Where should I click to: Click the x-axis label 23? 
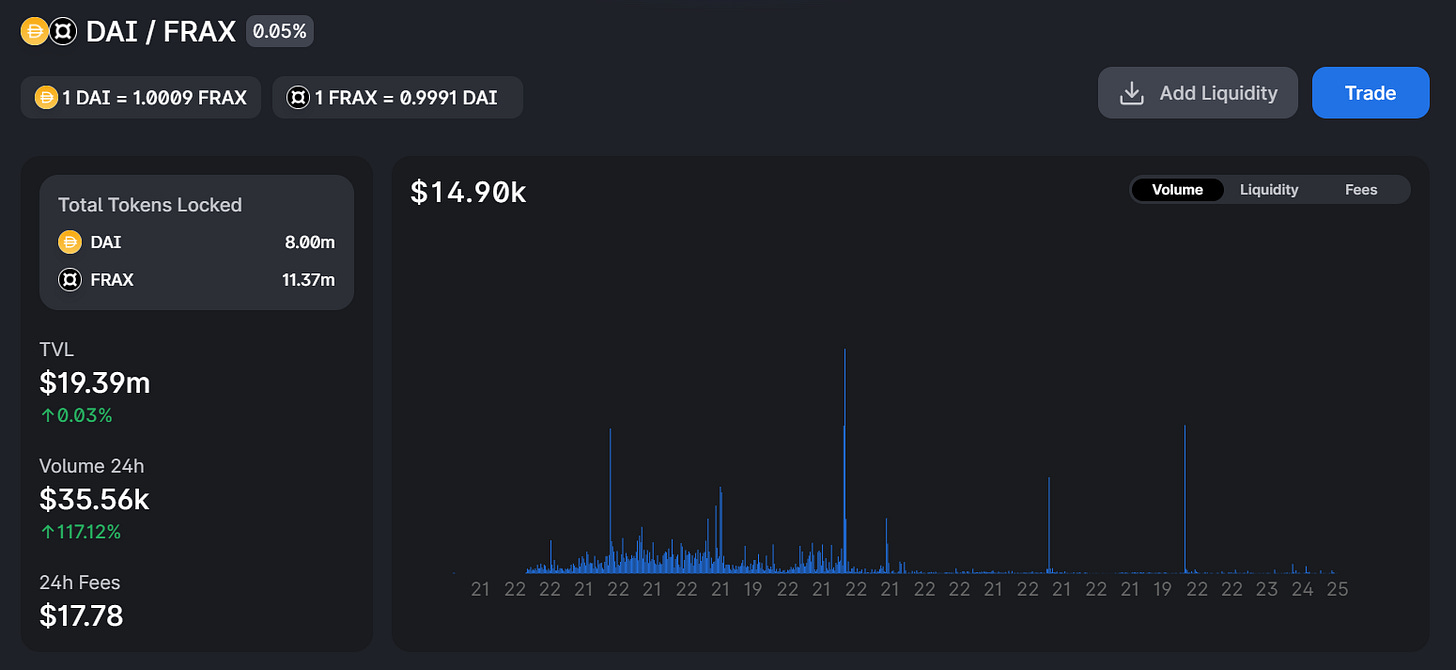click(x=1267, y=589)
